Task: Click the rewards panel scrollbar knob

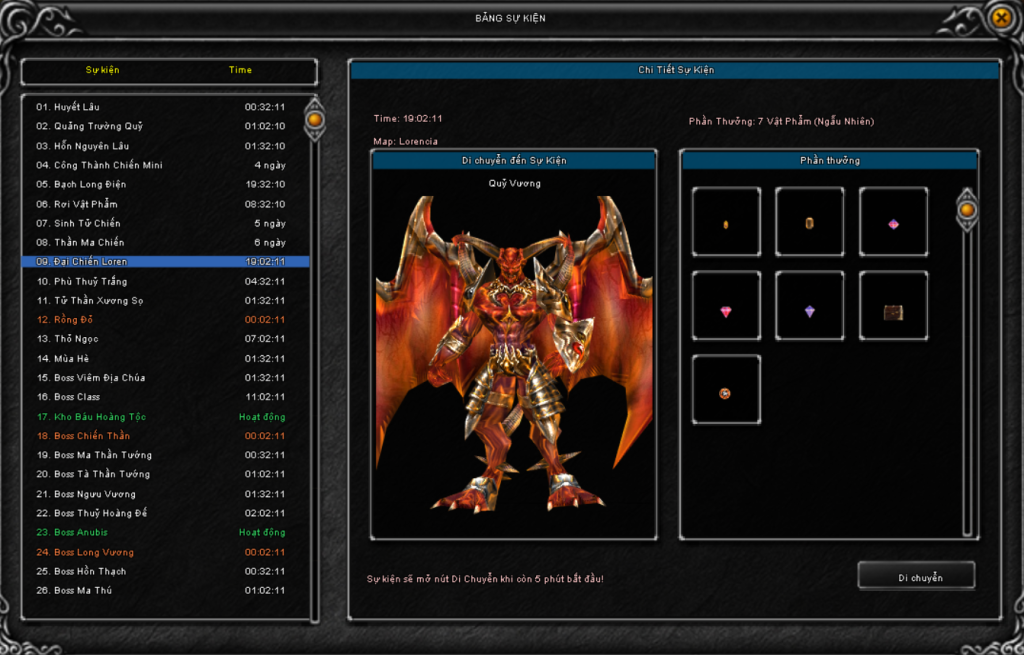Action: pyautogui.click(x=967, y=210)
